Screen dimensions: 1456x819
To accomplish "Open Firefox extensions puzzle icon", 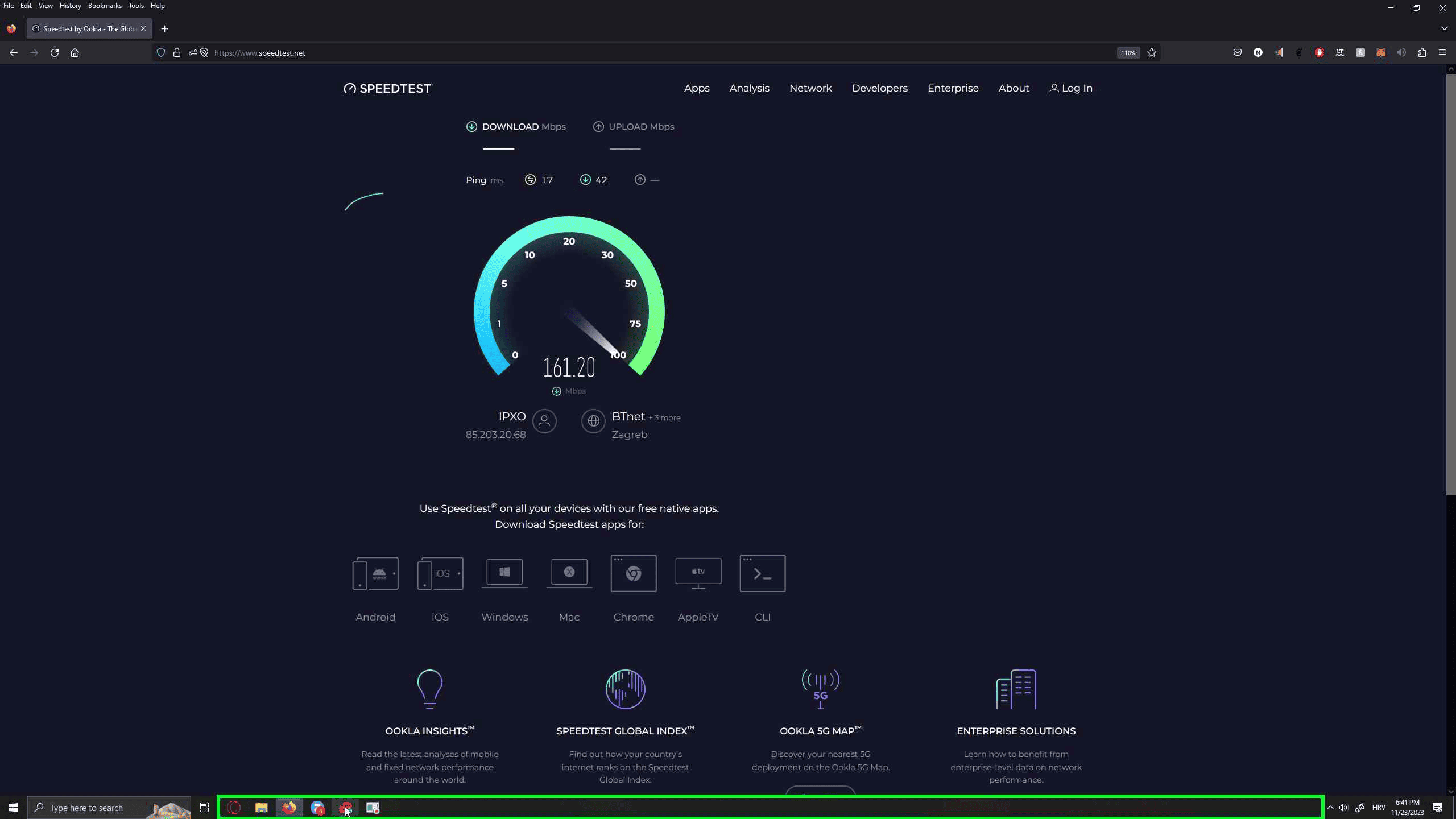I will coord(1422,53).
